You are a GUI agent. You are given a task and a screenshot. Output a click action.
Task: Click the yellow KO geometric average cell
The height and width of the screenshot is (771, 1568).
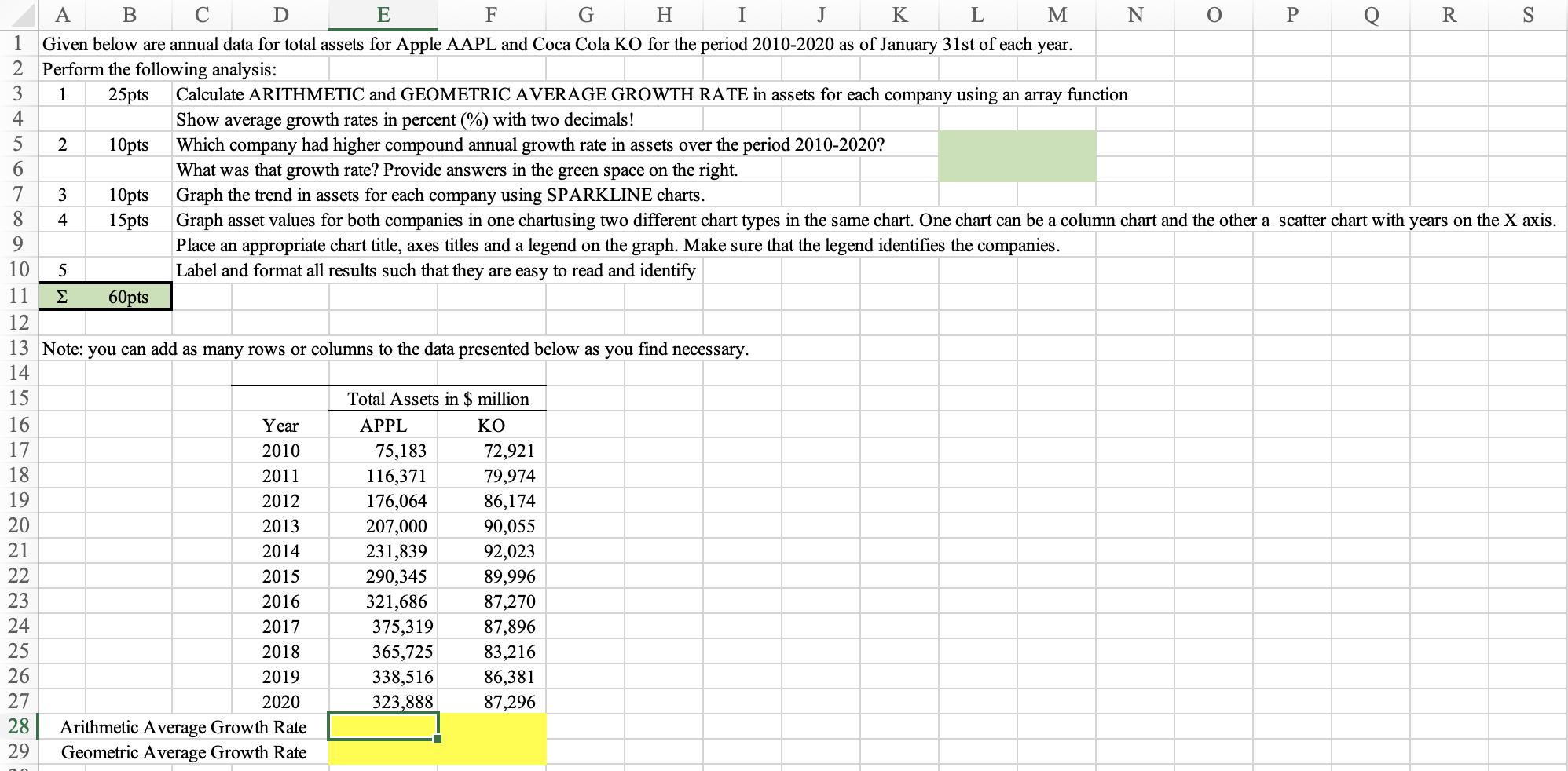[492, 751]
